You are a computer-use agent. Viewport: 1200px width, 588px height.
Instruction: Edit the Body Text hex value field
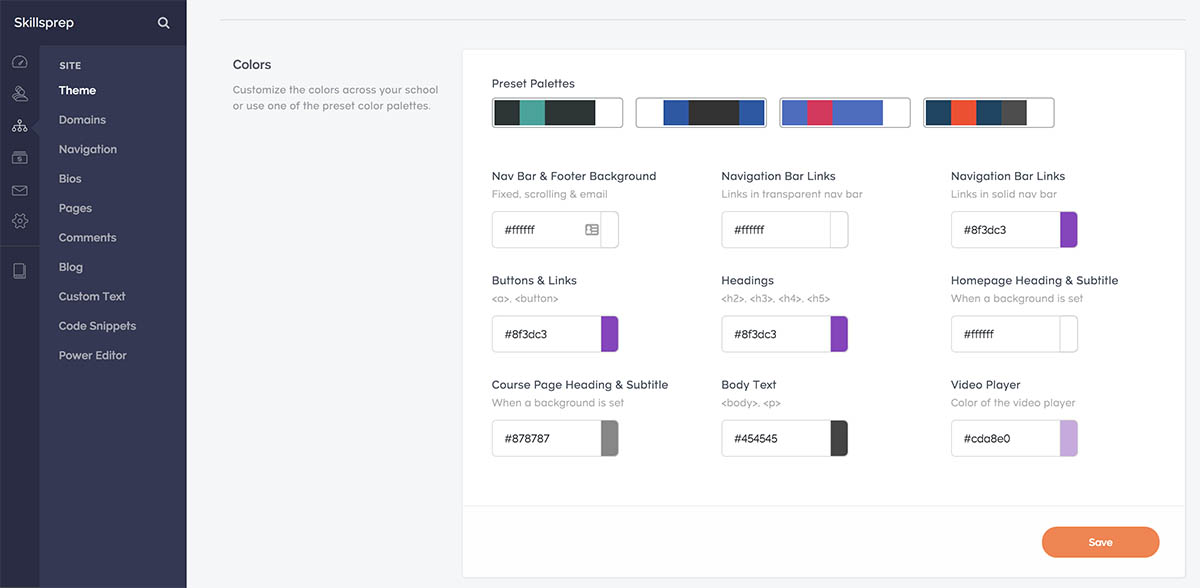(775, 438)
